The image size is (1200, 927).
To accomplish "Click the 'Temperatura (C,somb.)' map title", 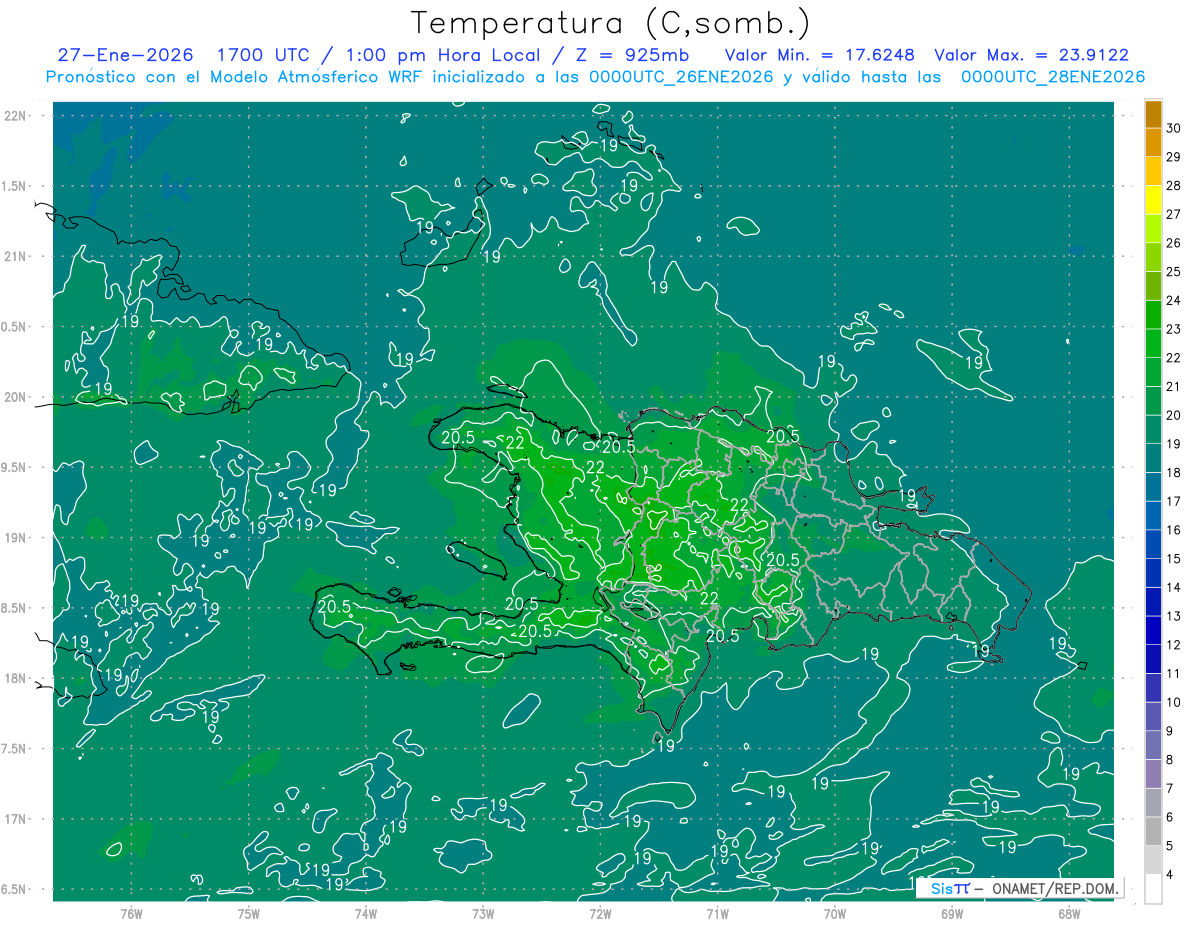I will (x=610, y=23).
